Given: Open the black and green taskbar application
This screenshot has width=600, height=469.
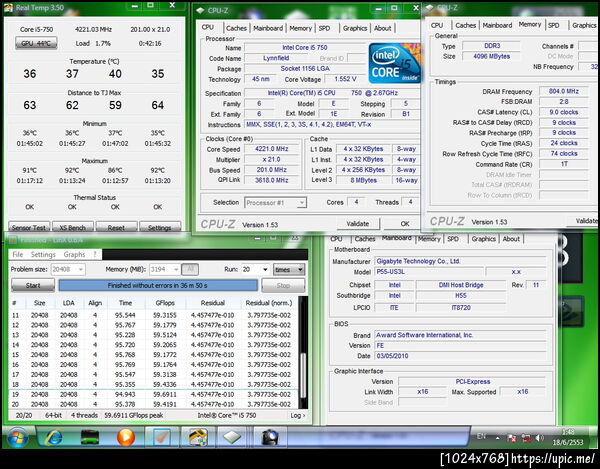Looking at the screenshot, I should 90,437.
